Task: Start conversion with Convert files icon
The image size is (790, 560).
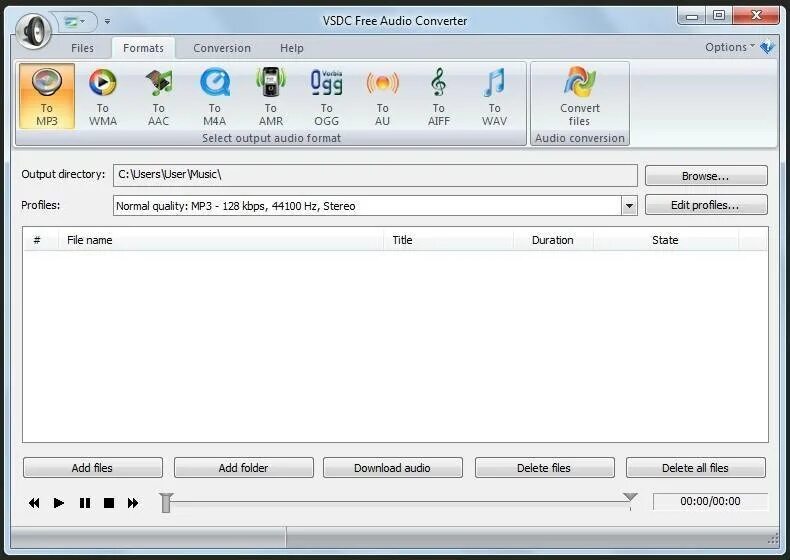Action: point(580,97)
